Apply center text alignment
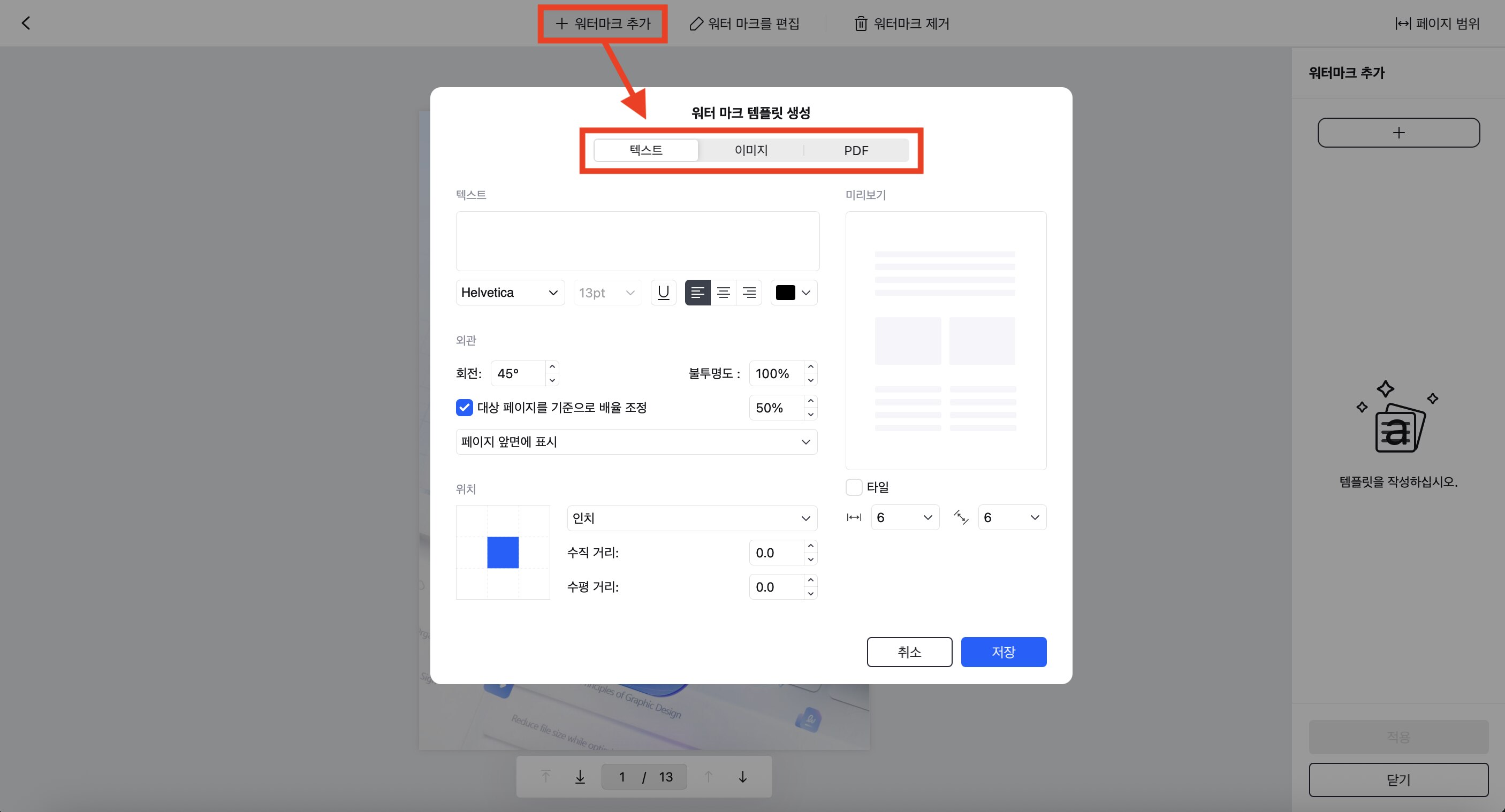1505x812 pixels. (723, 292)
